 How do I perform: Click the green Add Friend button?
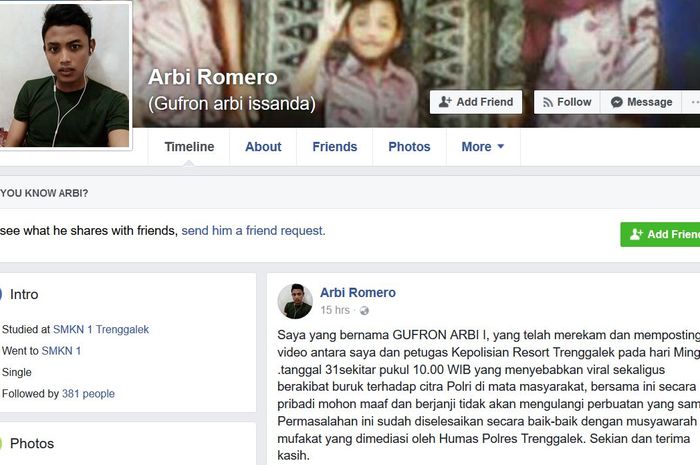[660, 234]
